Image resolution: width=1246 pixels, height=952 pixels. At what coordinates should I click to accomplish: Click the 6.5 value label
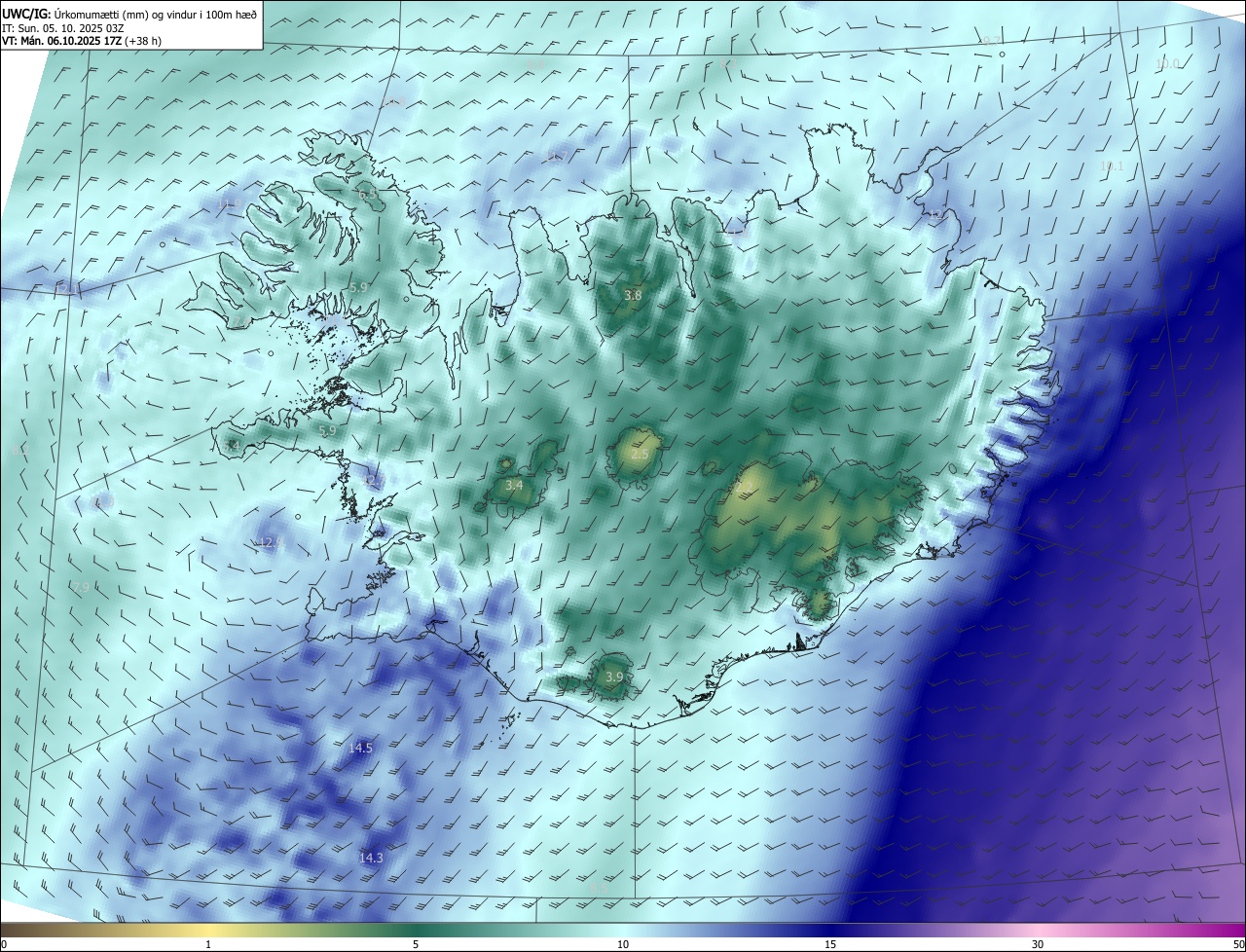(x=367, y=195)
